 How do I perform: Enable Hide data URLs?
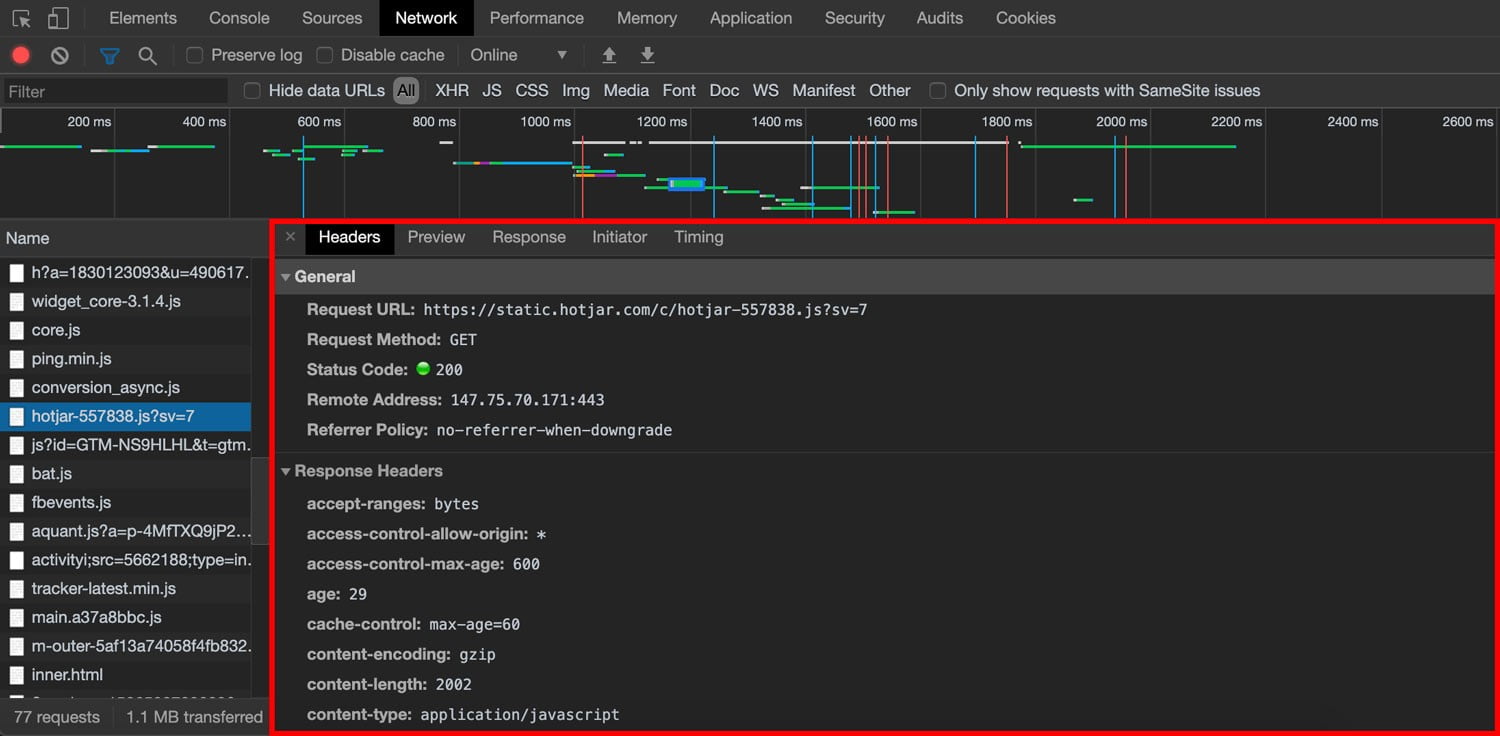point(251,90)
